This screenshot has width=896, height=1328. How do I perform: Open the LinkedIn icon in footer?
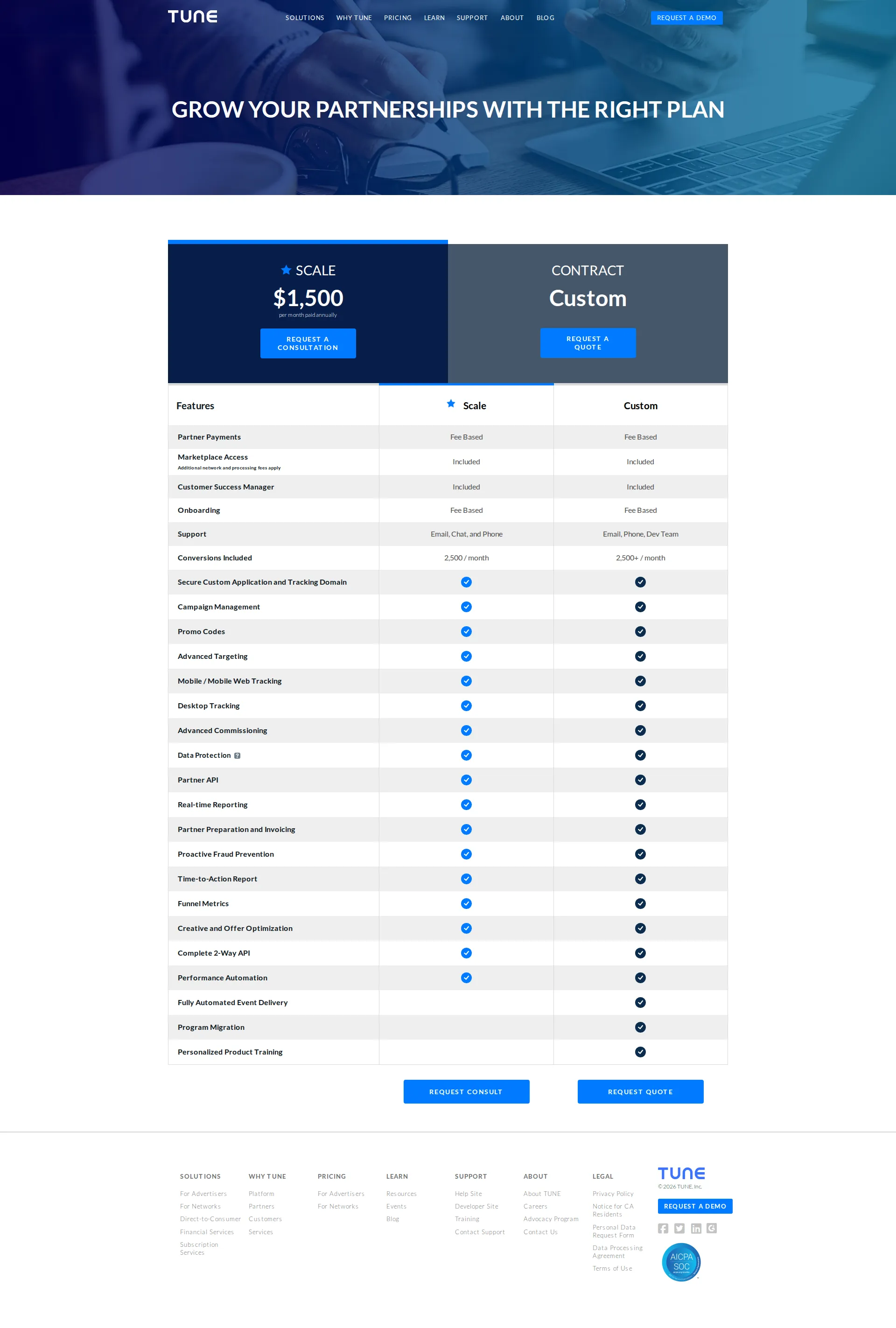[696, 1228]
